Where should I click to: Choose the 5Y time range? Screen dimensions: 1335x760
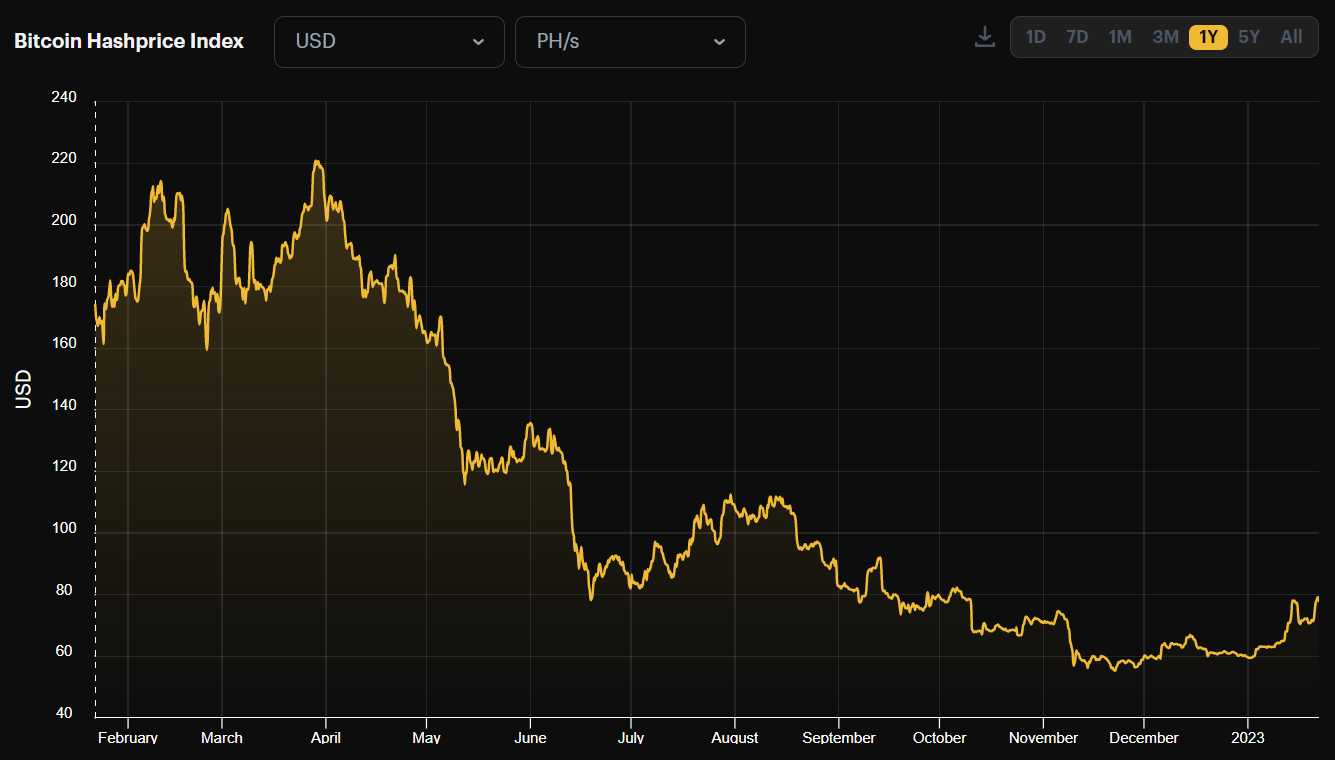[x=1249, y=37]
